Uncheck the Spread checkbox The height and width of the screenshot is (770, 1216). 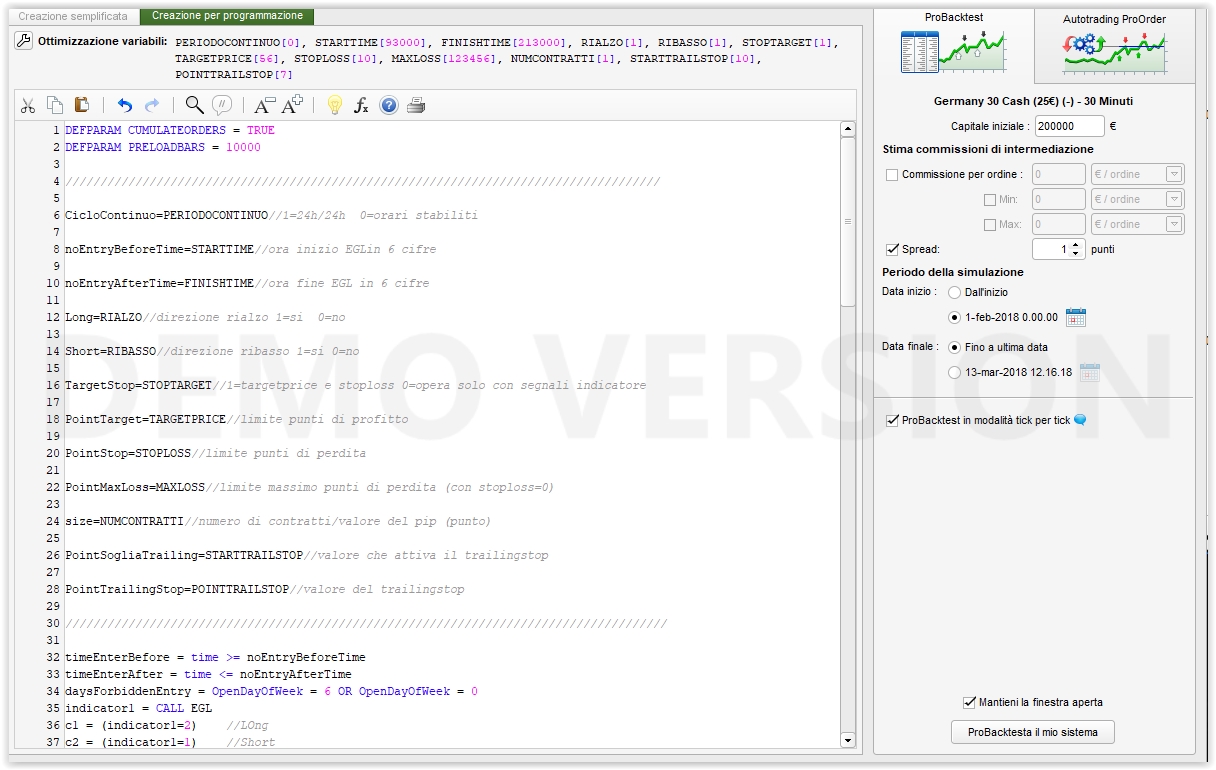(892, 249)
